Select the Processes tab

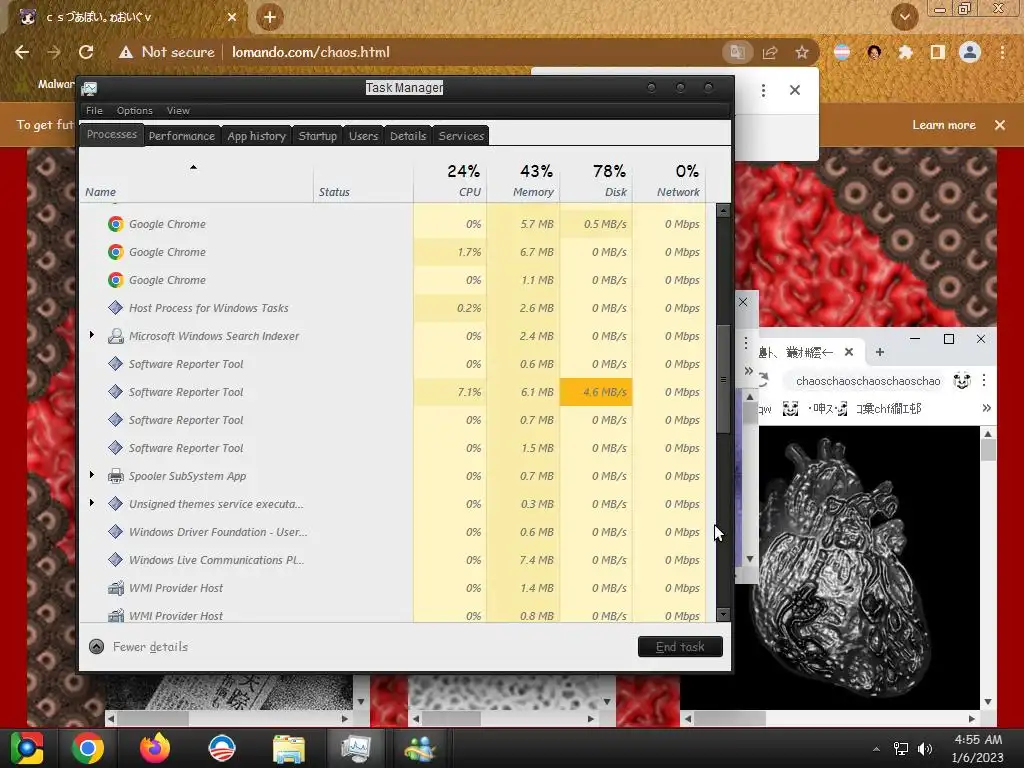pos(112,134)
